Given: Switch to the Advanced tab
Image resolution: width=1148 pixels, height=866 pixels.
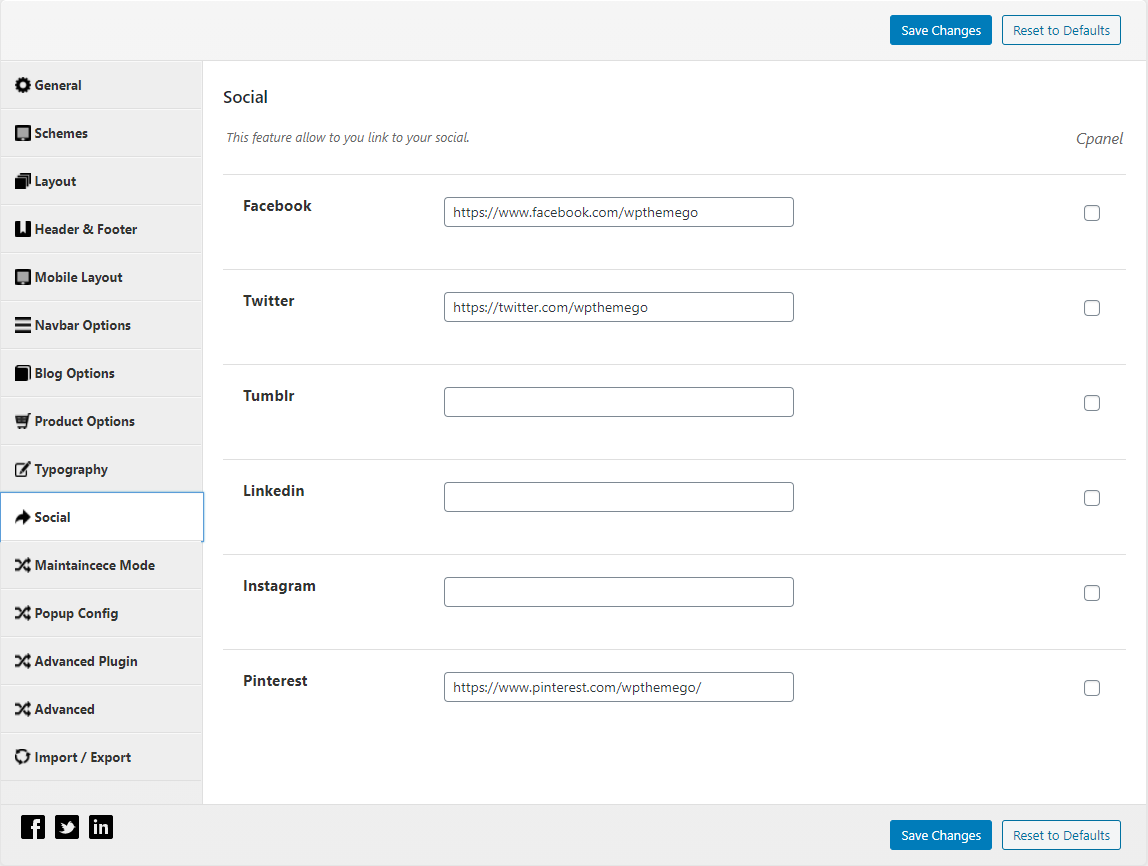Looking at the screenshot, I should click(x=102, y=709).
